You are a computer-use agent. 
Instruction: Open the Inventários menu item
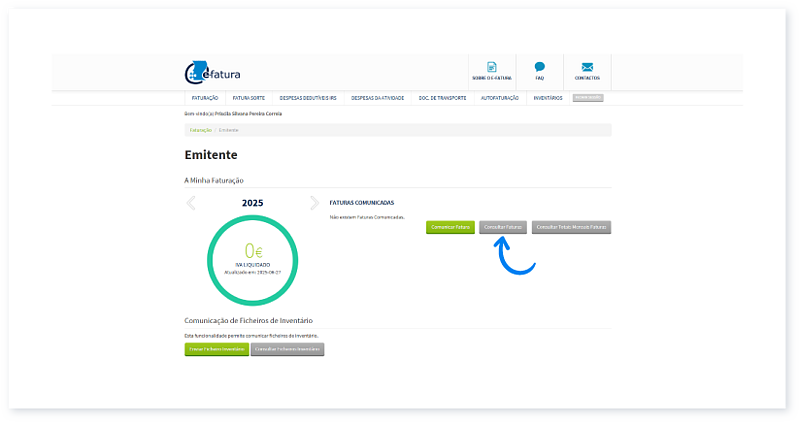[548, 98]
